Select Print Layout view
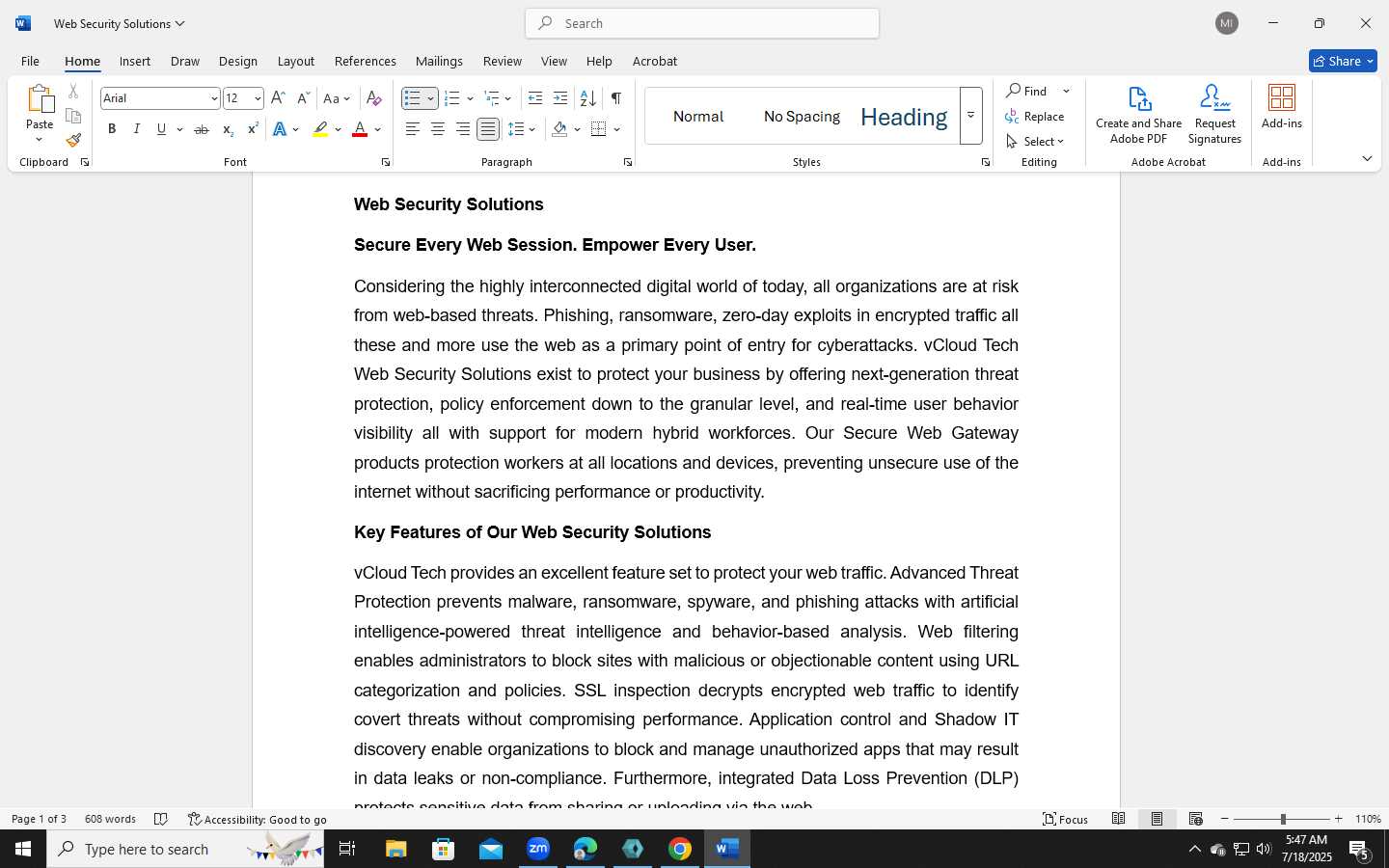Image resolution: width=1389 pixels, height=868 pixels. (1157, 819)
